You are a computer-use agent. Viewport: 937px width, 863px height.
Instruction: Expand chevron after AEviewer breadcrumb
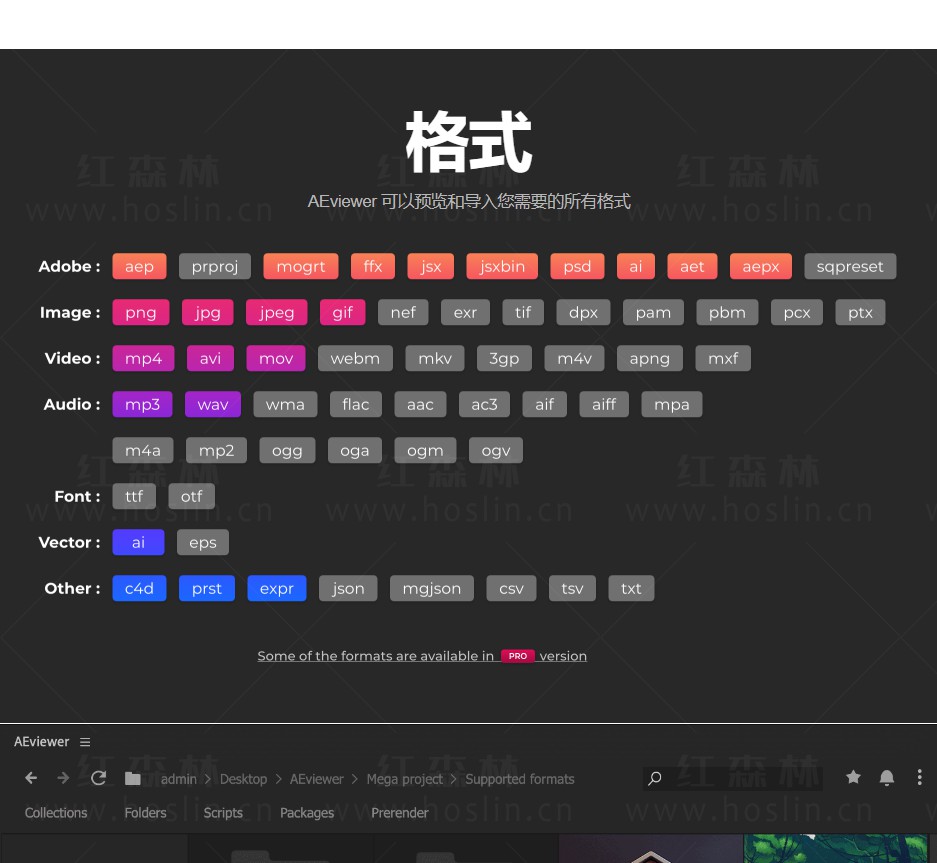pyautogui.click(x=355, y=779)
